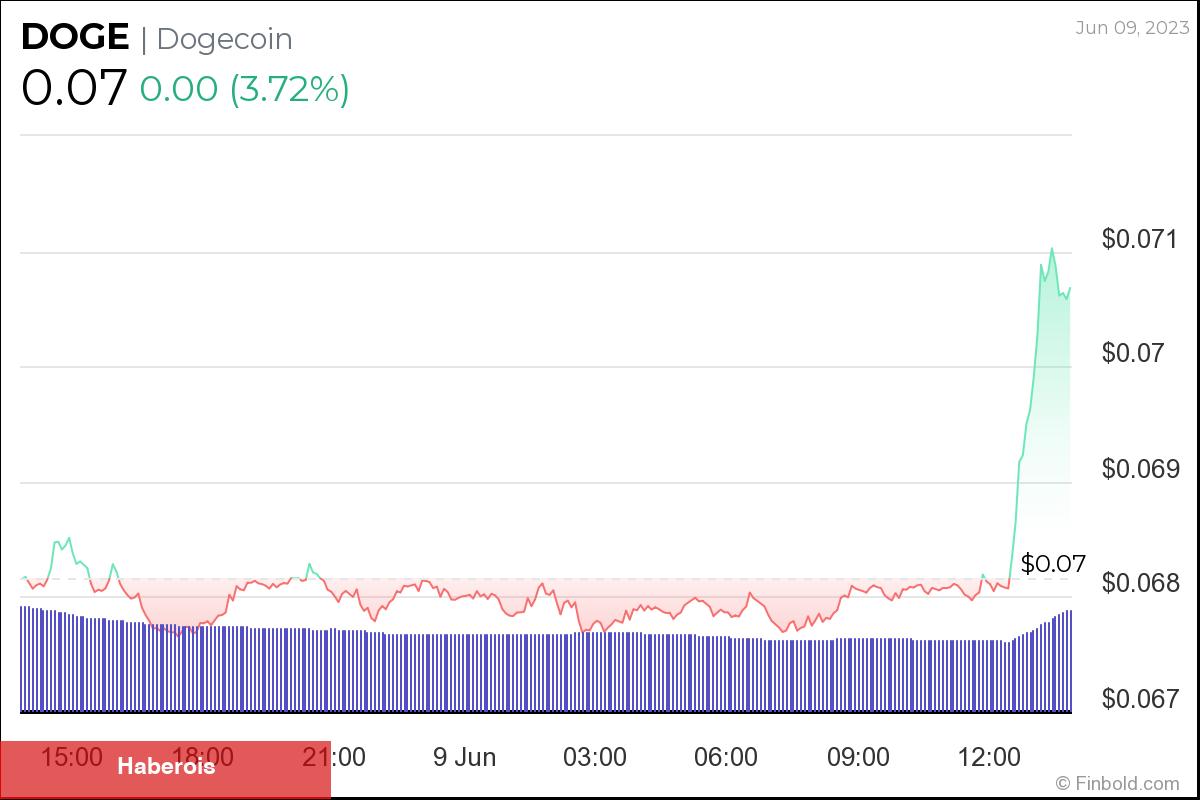1200x800 pixels.
Task: Click the $0.068 price axis label
Action: tap(1142, 583)
